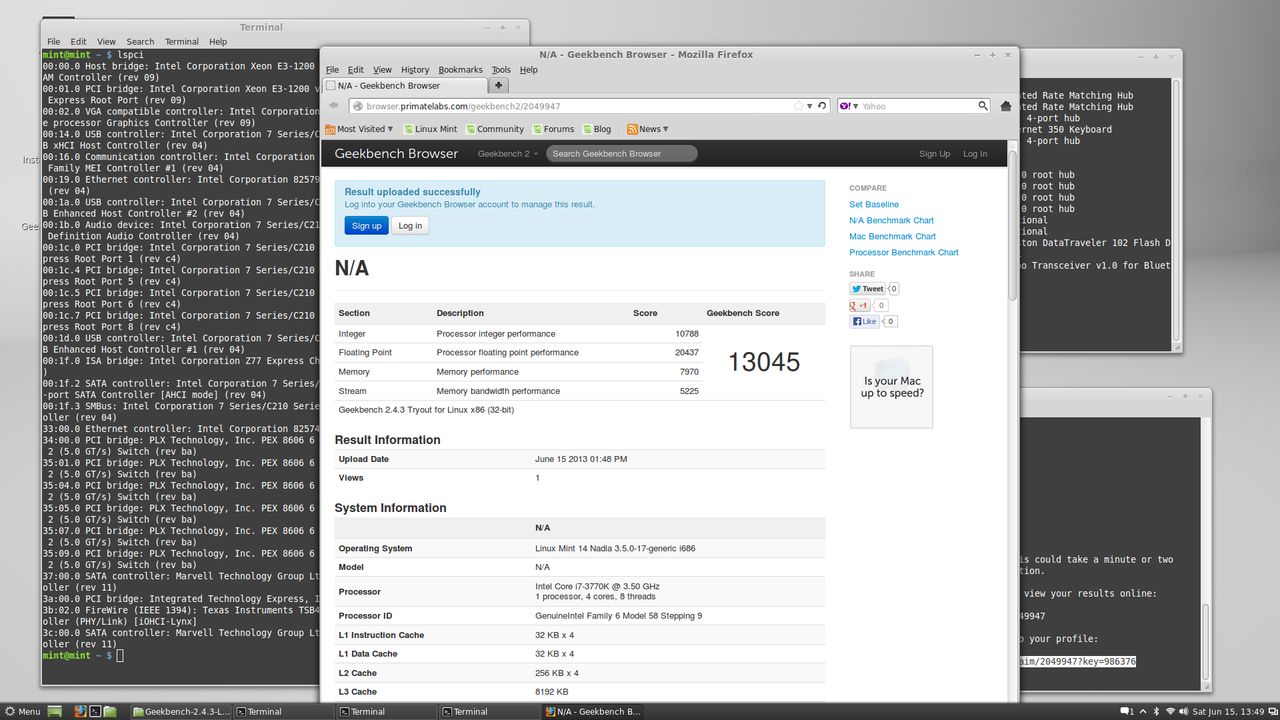
Task: Open the Mint Menu button
Action: tap(22, 712)
